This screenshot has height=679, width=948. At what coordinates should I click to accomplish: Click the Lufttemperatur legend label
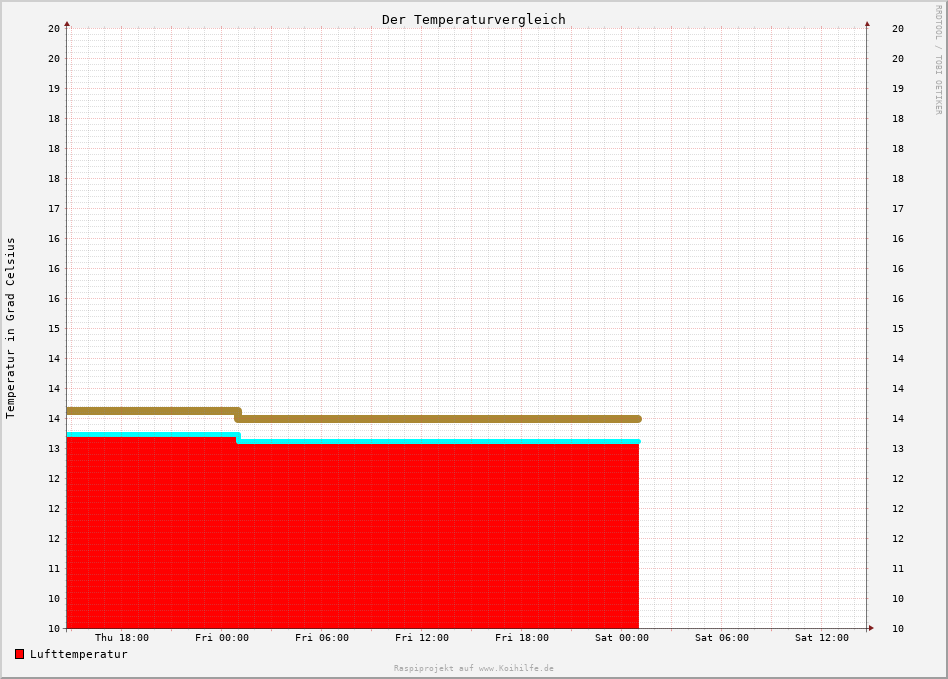79,654
